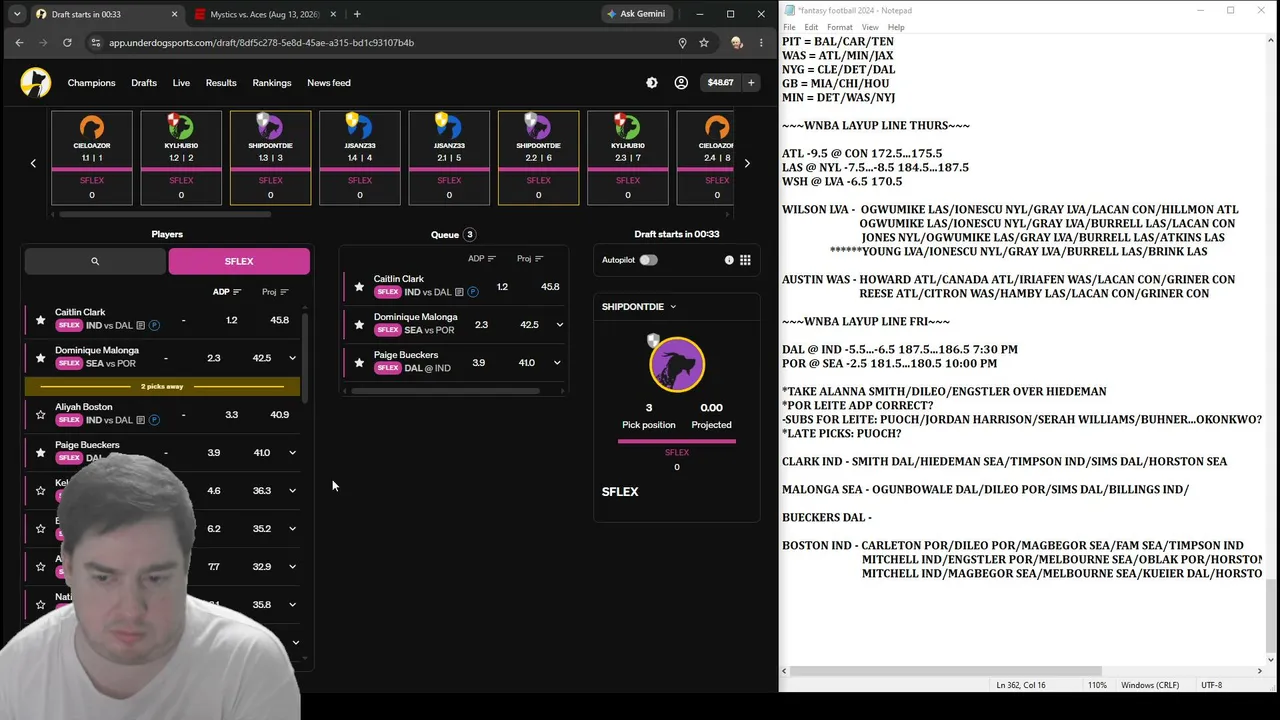
Task: Open the player search magnifier
Action: (x=95, y=261)
